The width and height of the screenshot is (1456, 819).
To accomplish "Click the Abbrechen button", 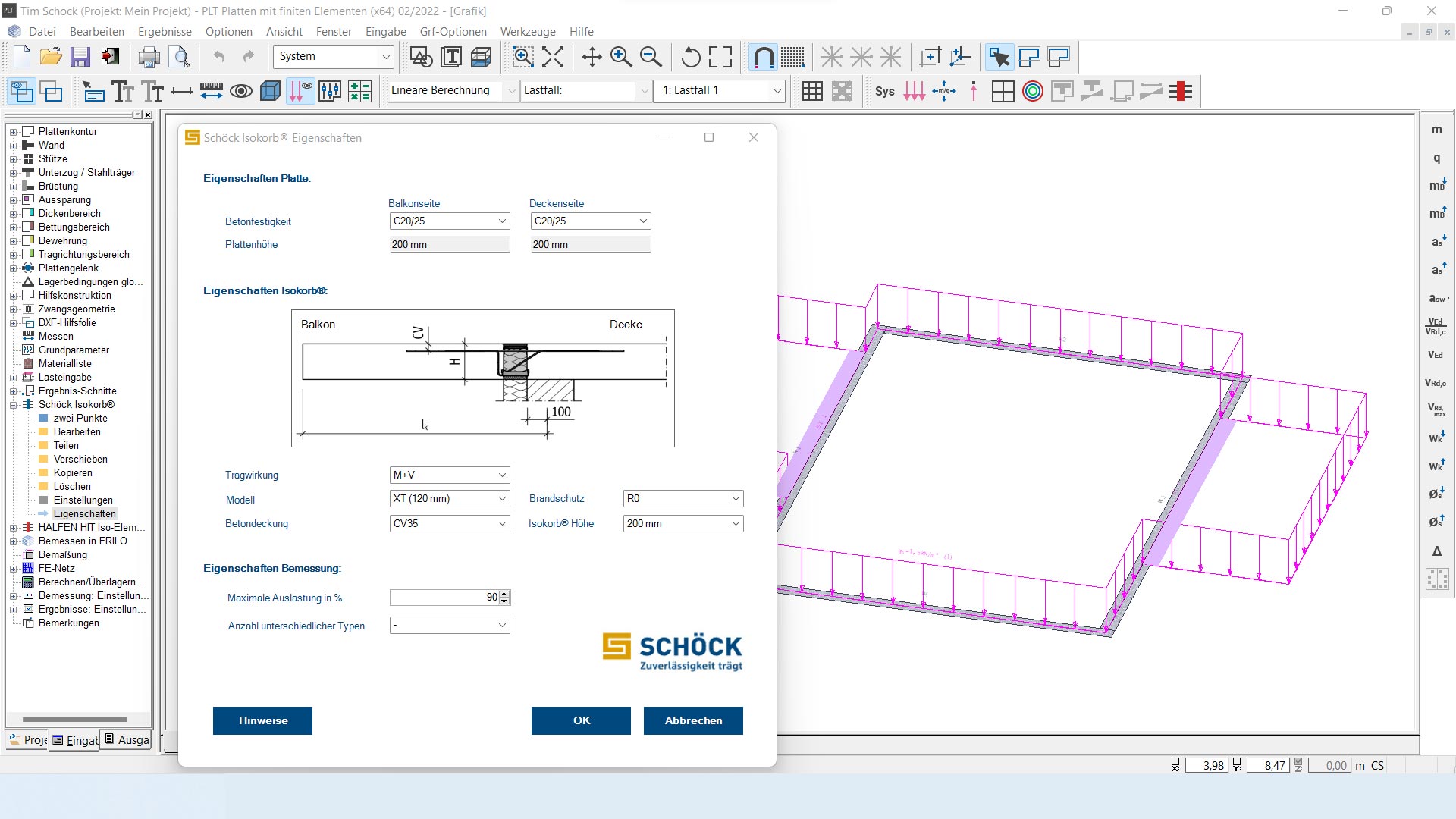I will point(693,721).
